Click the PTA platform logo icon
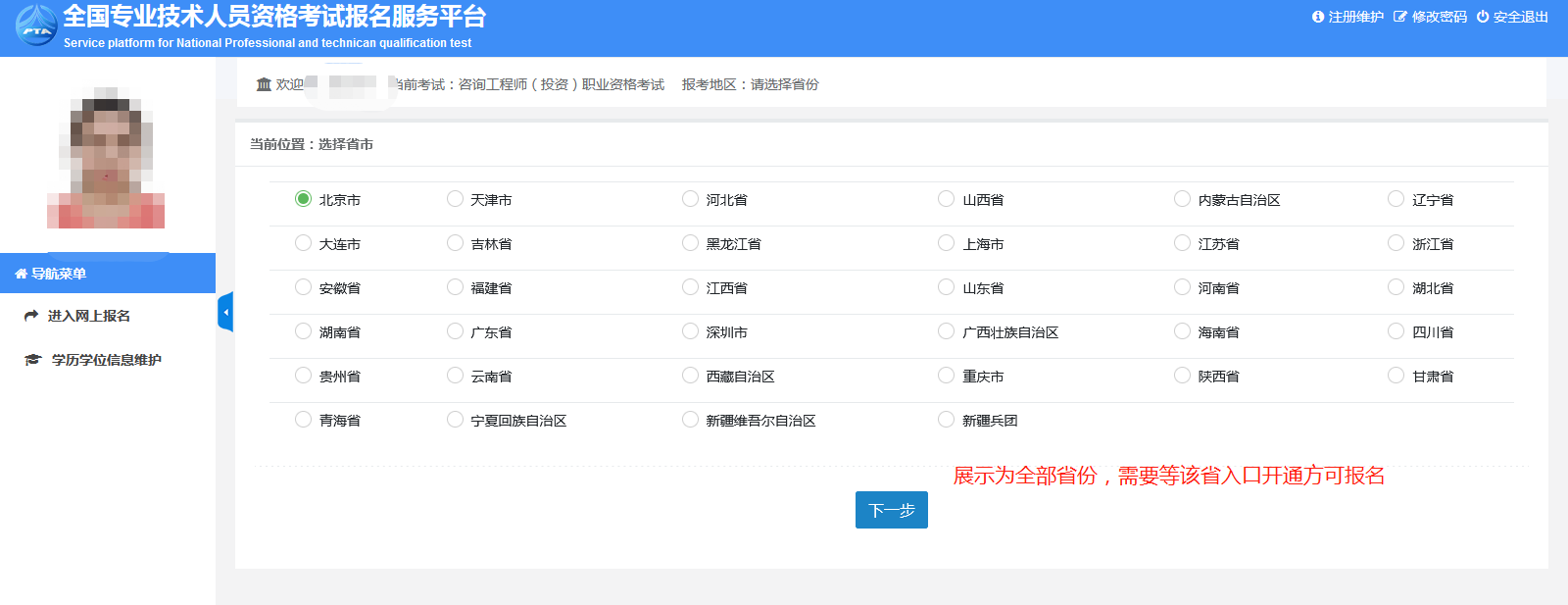 click(x=36, y=26)
